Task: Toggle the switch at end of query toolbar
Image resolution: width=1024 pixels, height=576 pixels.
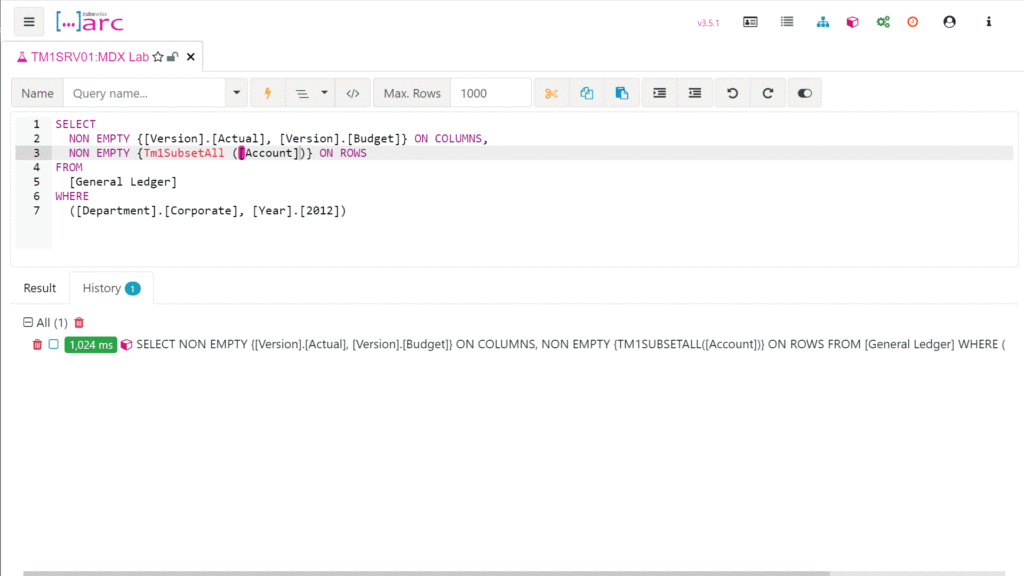Action: pyautogui.click(x=804, y=93)
